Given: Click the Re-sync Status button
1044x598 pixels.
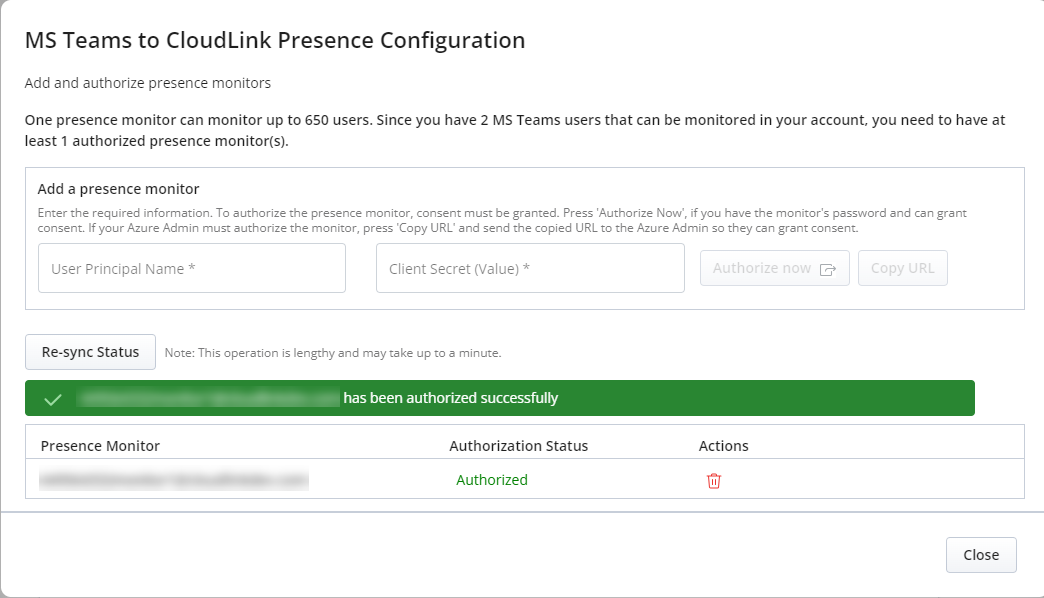Looking at the screenshot, I should pos(91,352).
